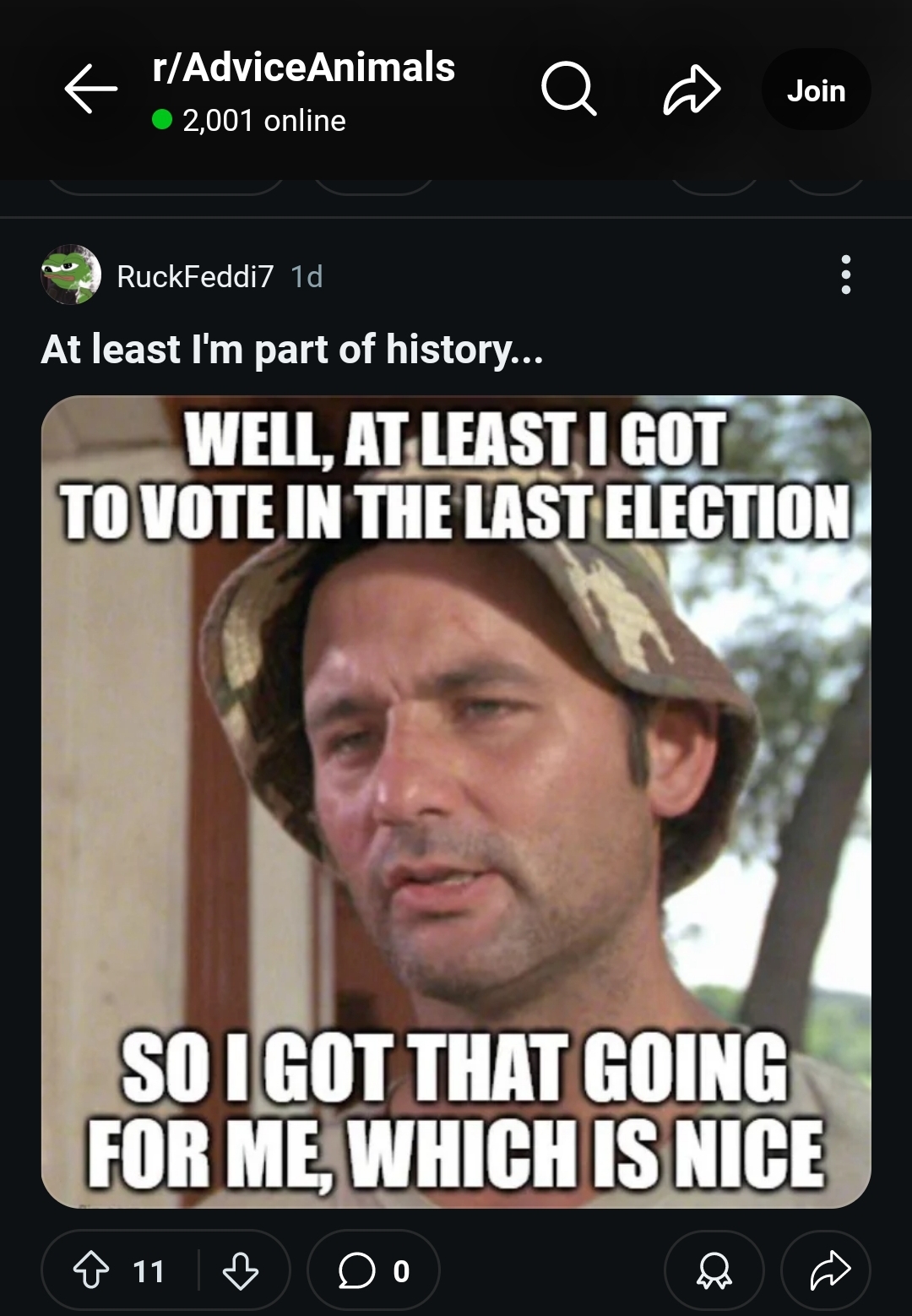Go back using the left arrow
912x1316 pixels.
(x=90, y=90)
